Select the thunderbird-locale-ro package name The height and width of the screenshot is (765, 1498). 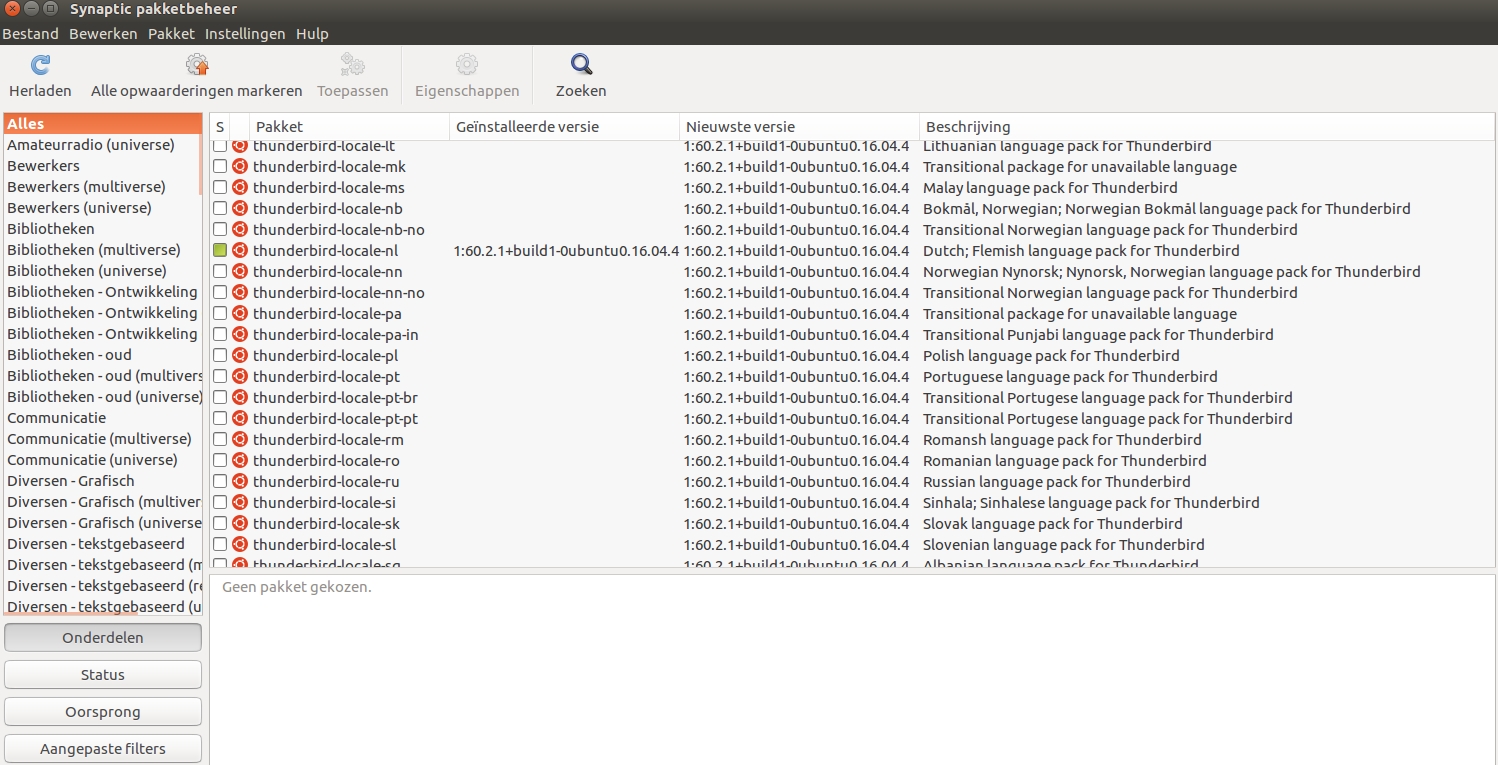(x=326, y=461)
